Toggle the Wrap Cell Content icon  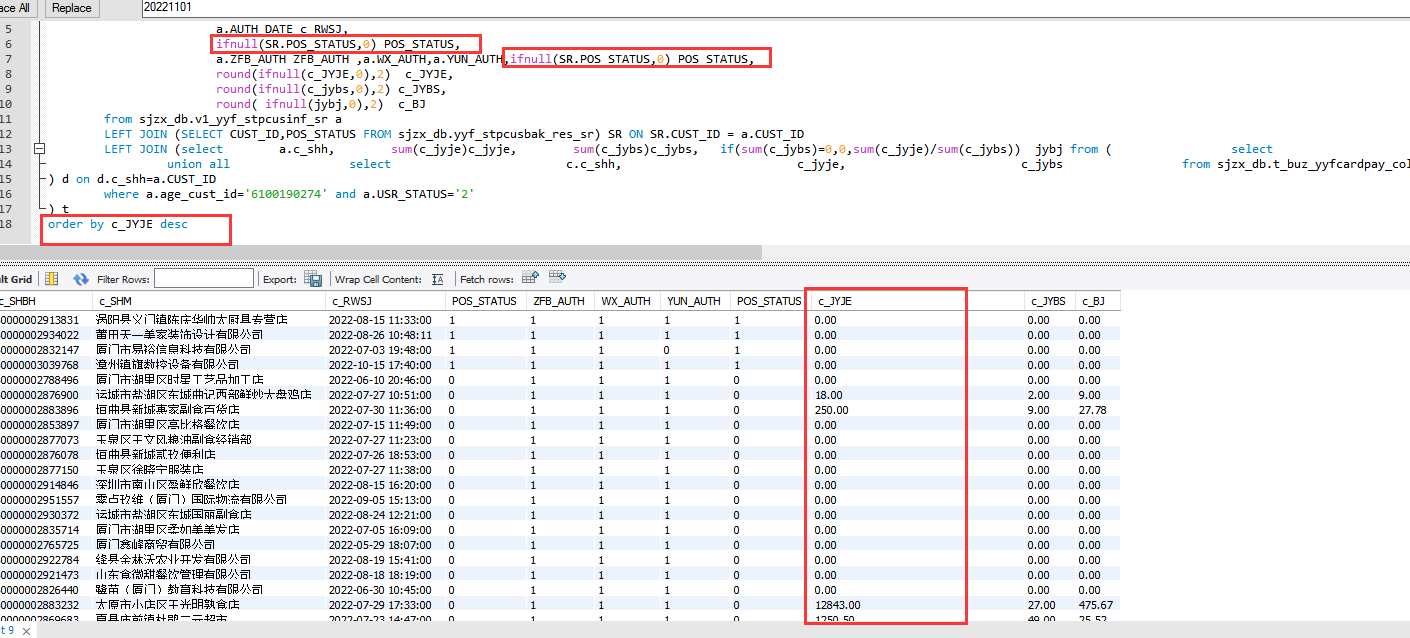[x=437, y=279]
